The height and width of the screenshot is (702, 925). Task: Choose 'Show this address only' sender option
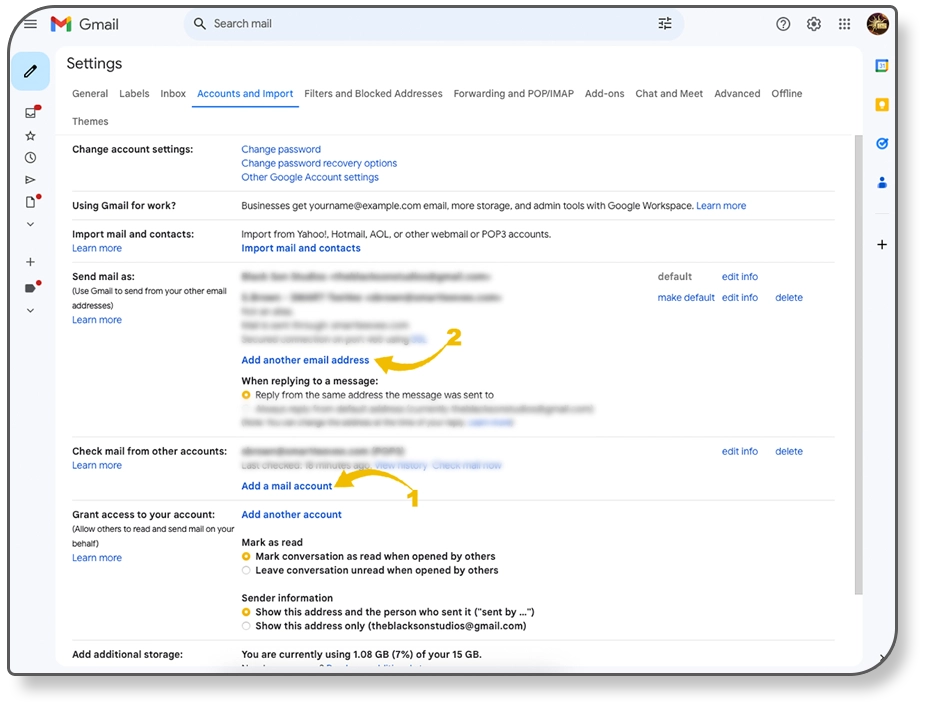click(247, 626)
